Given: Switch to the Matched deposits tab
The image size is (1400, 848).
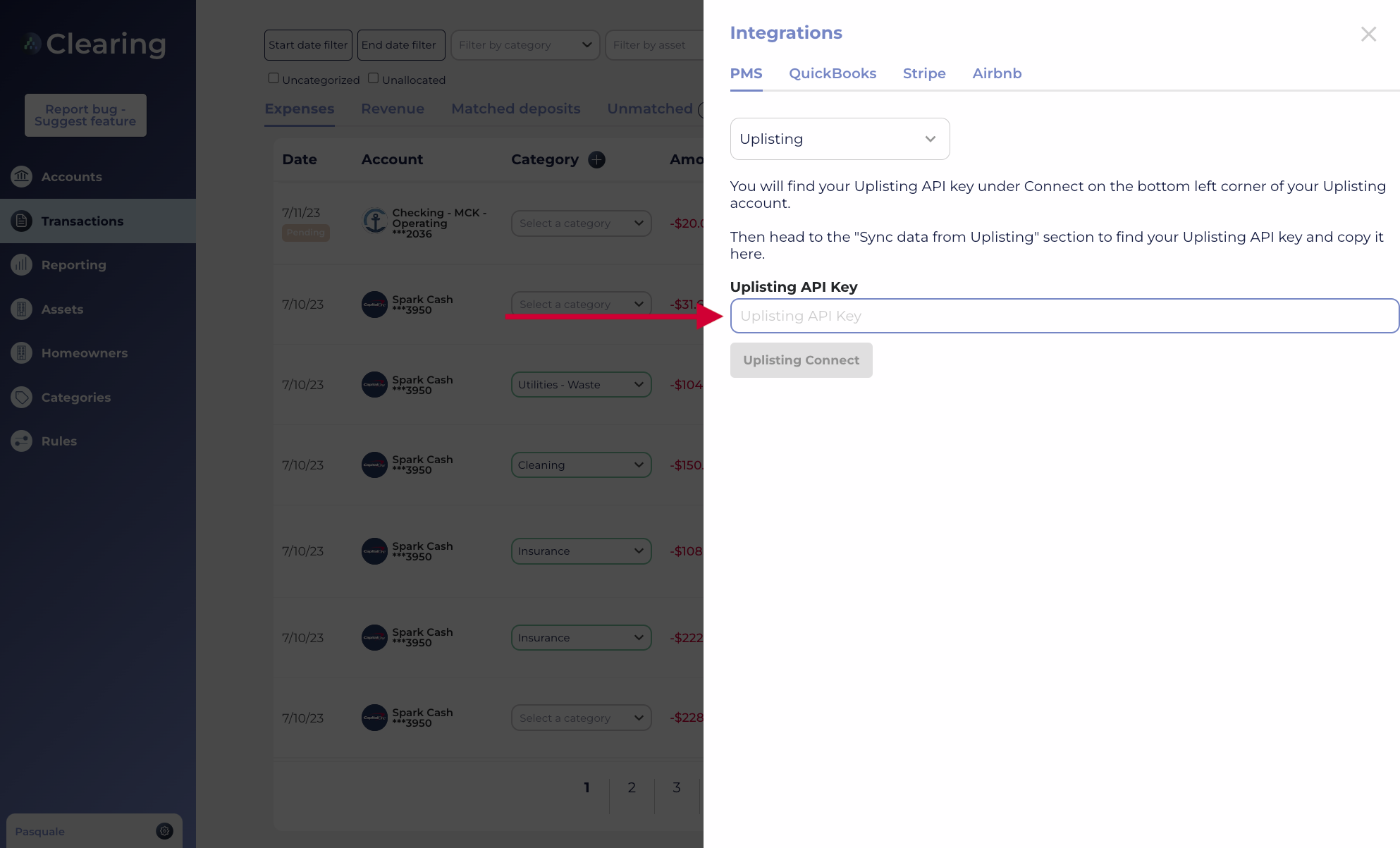Looking at the screenshot, I should click(x=516, y=109).
